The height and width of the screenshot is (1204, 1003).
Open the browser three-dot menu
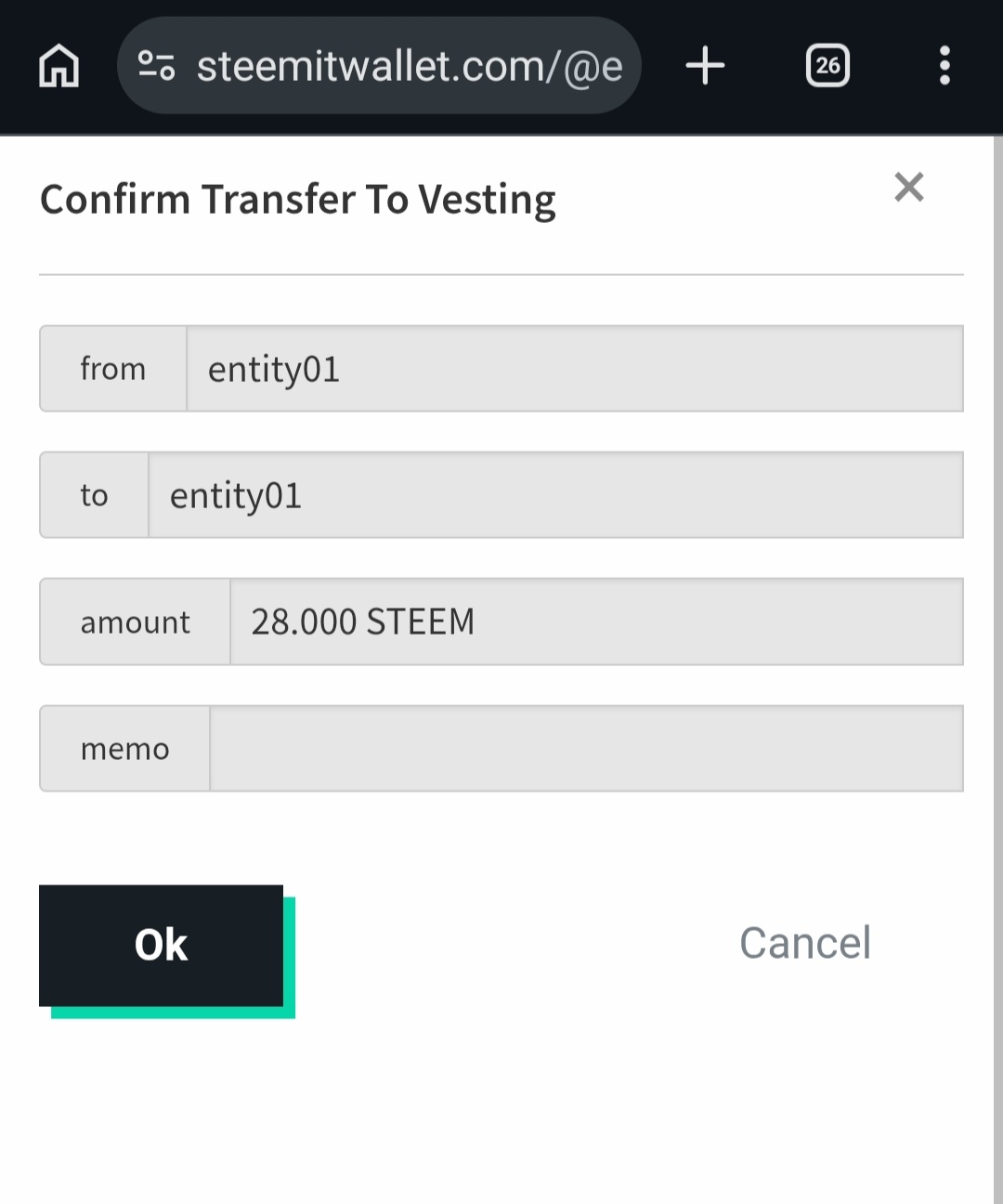(x=944, y=66)
